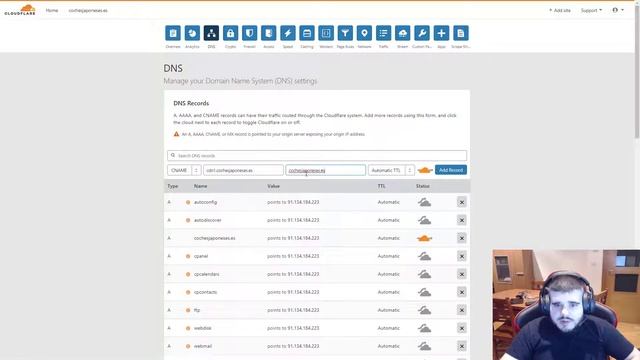640x360 pixels.
Task: Click Add site
Action: click(560, 10)
